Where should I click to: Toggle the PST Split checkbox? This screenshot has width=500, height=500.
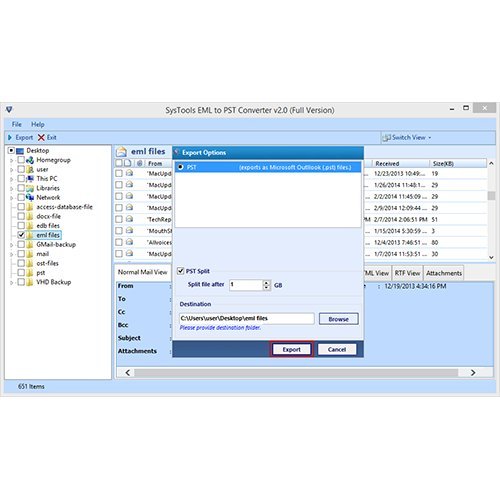tap(180, 271)
